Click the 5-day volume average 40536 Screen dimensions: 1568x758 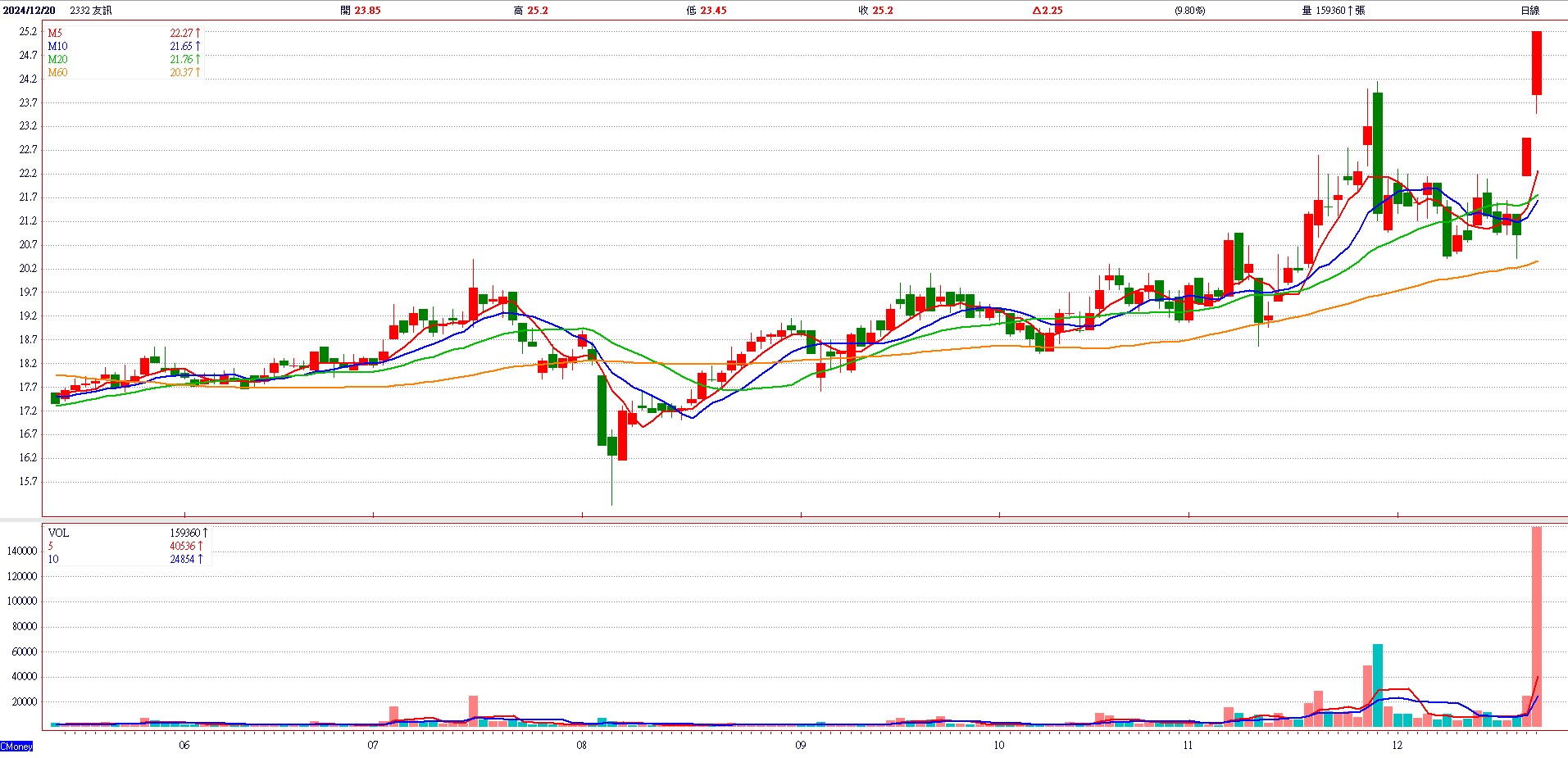[x=182, y=546]
